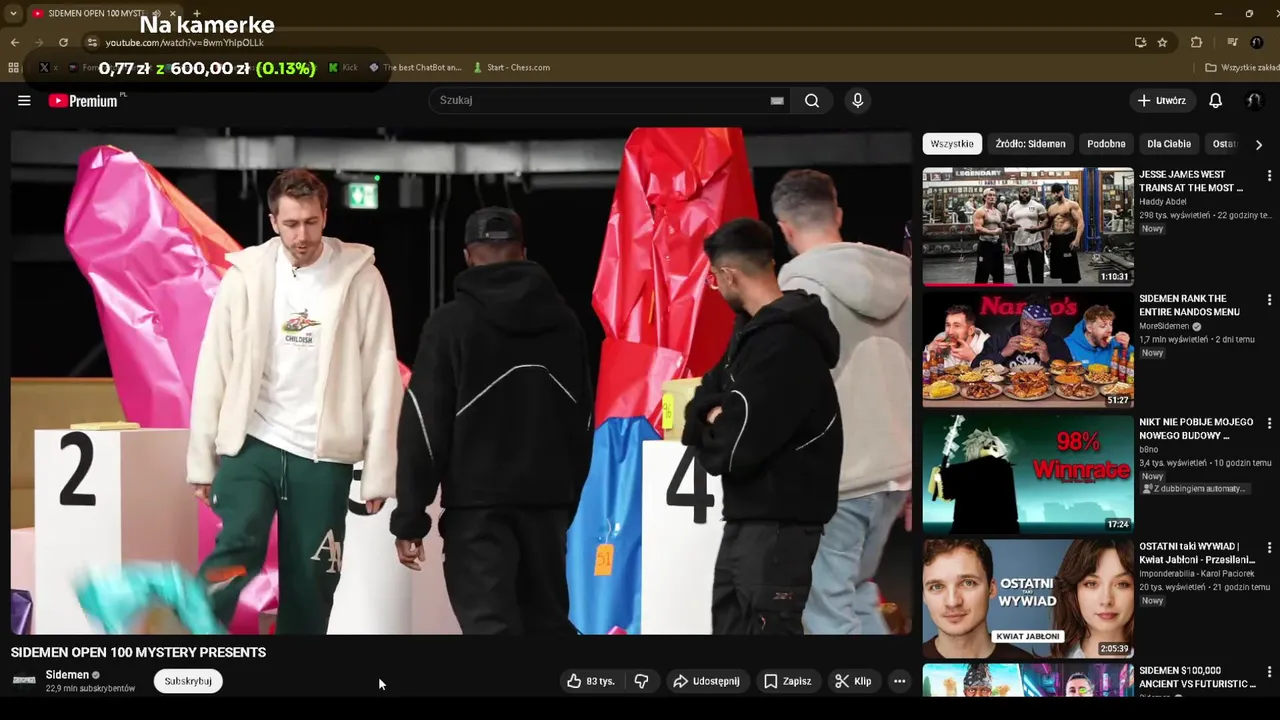Open site information icon in address bar
The image size is (1280, 720).
tap(92, 42)
